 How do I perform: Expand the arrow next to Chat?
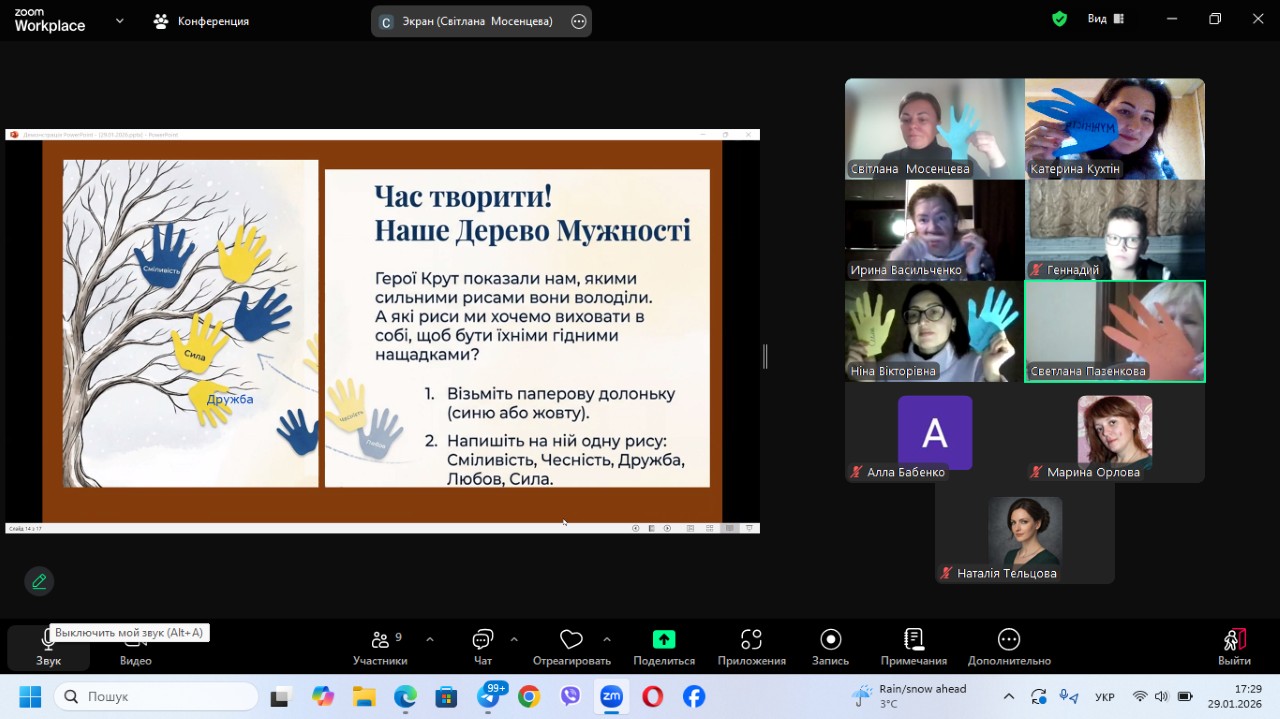[x=514, y=639]
